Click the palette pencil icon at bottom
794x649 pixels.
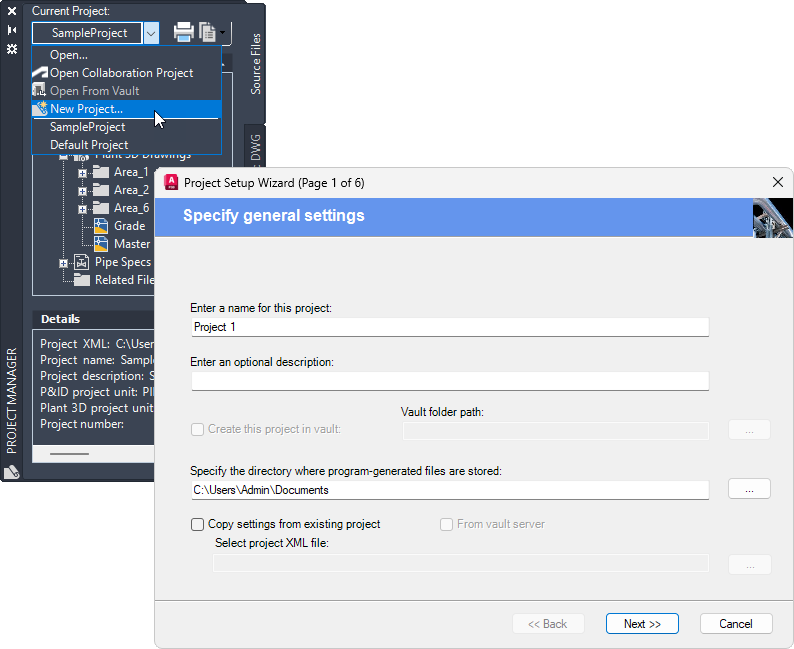[12, 471]
